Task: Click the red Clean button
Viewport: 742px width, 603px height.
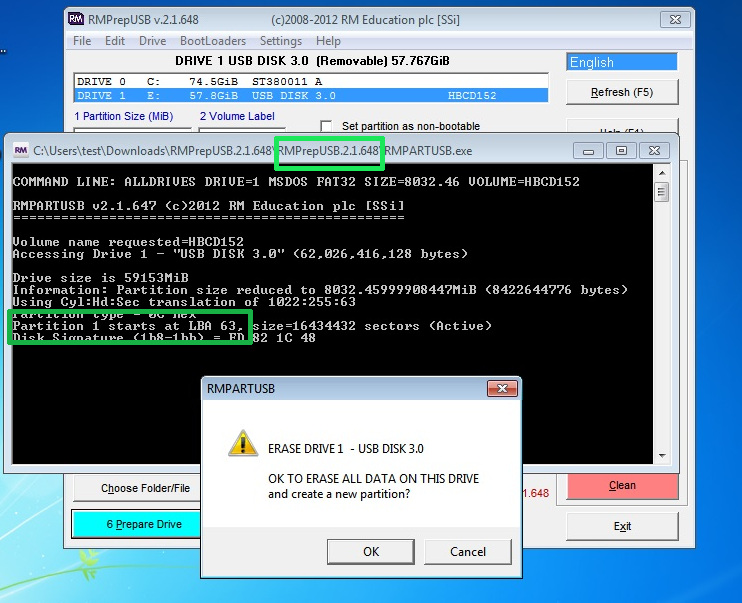Action: [x=621, y=485]
